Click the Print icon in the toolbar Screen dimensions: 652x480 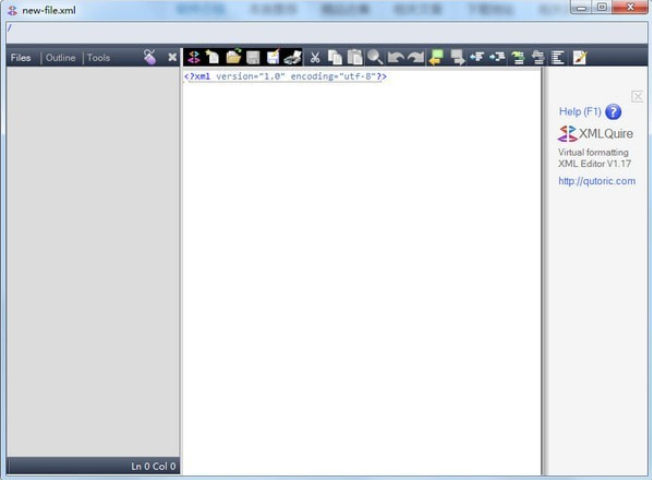point(293,57)
